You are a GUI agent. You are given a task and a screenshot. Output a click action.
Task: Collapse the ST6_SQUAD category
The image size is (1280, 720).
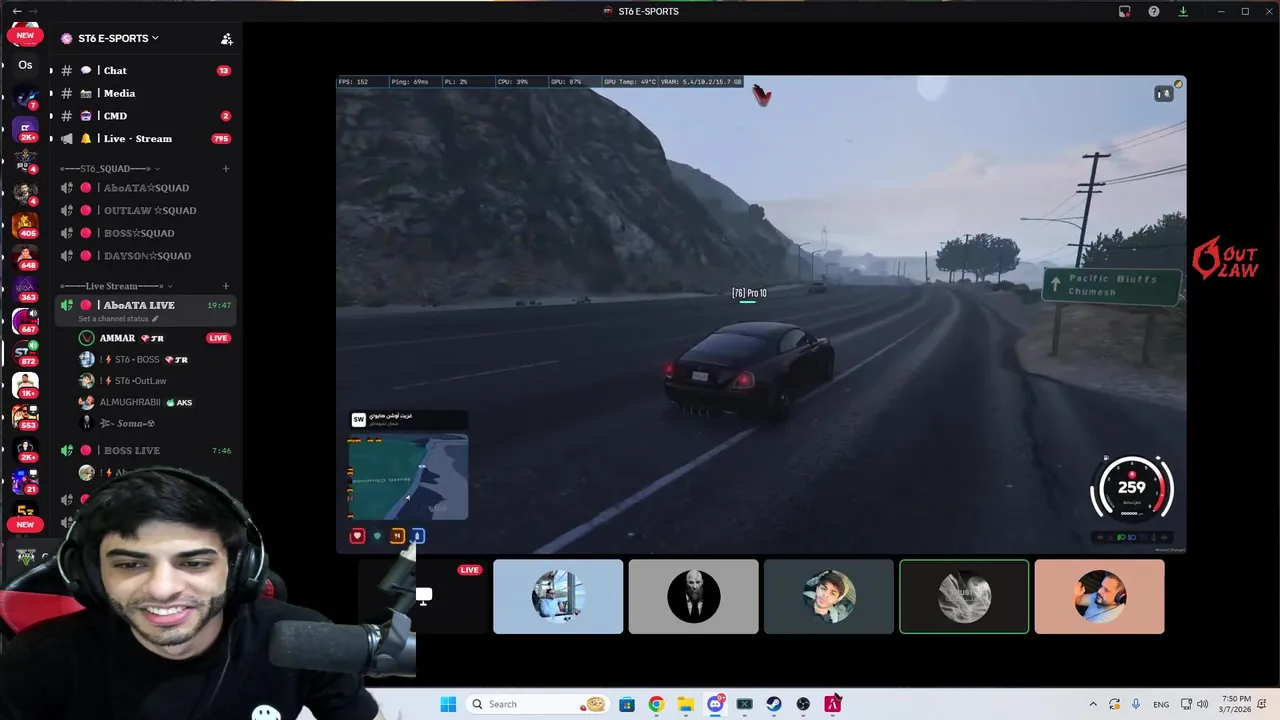click(x=109, y=168)
